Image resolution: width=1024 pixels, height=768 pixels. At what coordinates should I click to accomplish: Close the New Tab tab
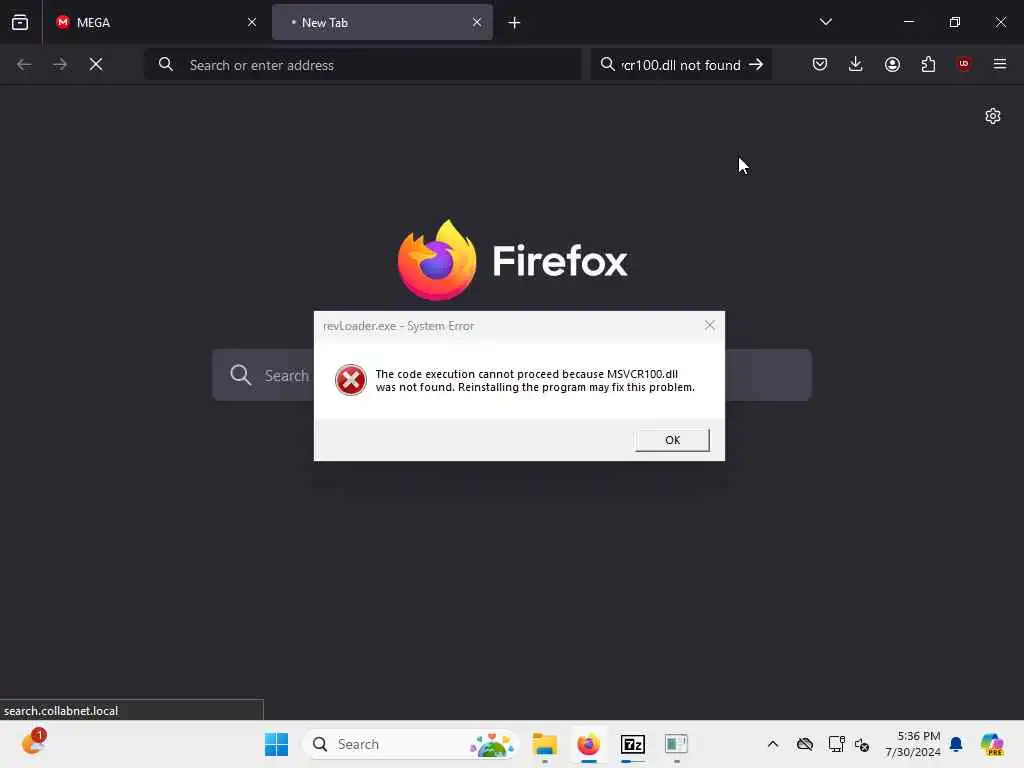477,22
